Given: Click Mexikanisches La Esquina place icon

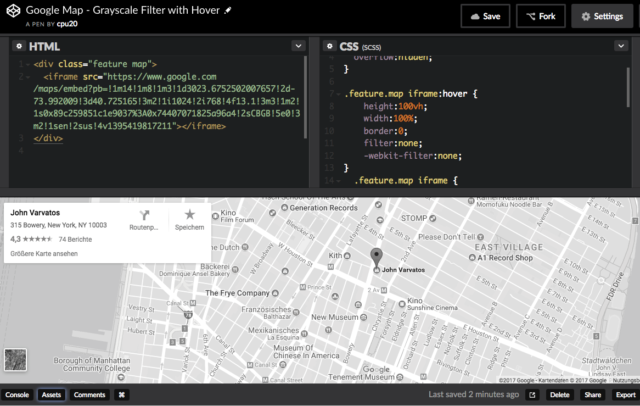Looking at the screenshot, I should point(304,334).
